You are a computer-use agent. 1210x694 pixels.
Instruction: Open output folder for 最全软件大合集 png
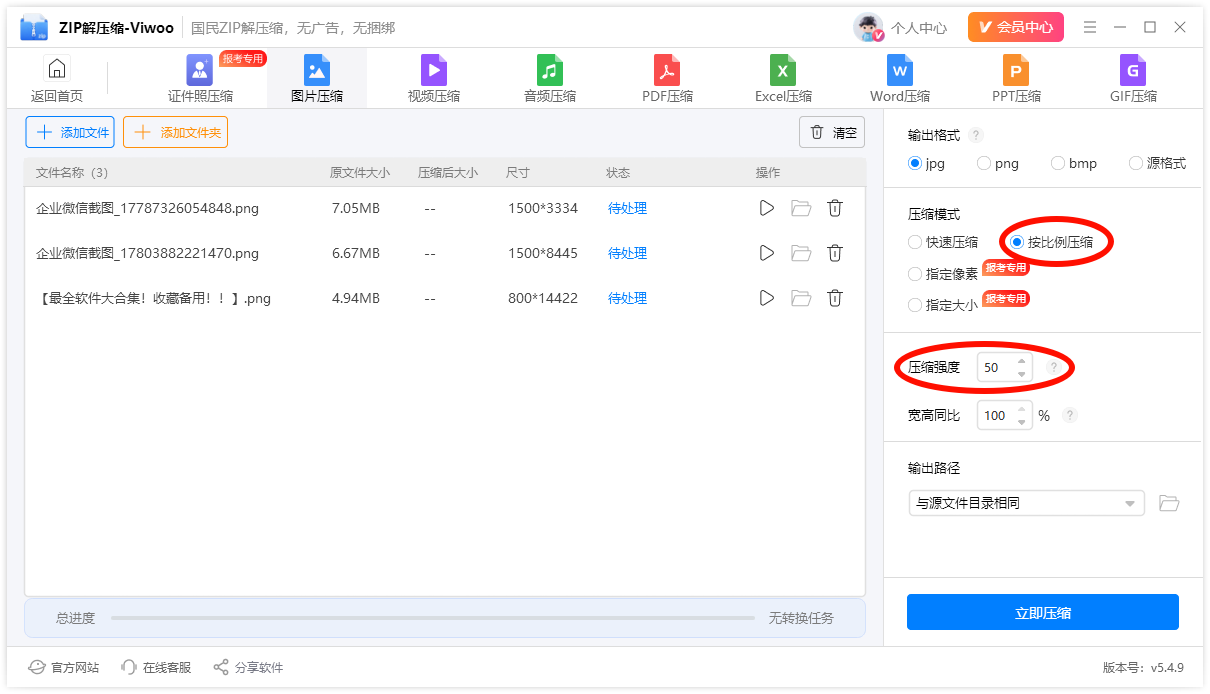click(801, 298)
